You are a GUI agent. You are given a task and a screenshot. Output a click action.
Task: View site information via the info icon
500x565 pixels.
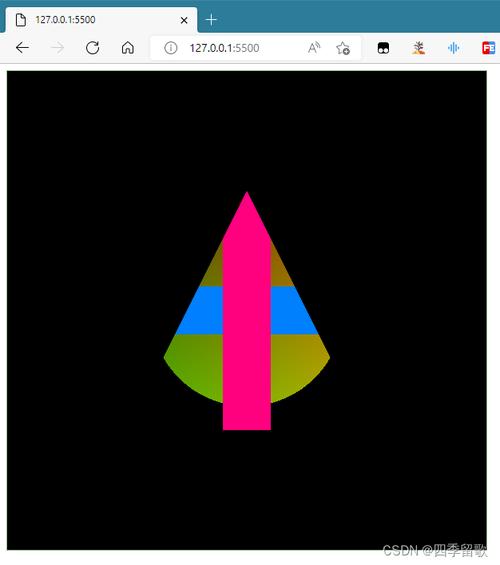[x=171, y=48]
